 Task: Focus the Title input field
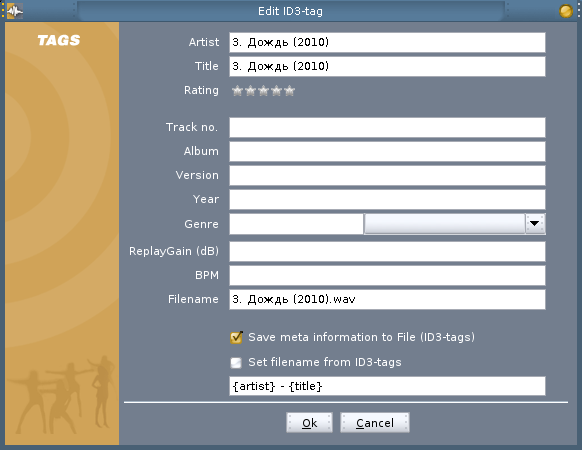[387, 66]
